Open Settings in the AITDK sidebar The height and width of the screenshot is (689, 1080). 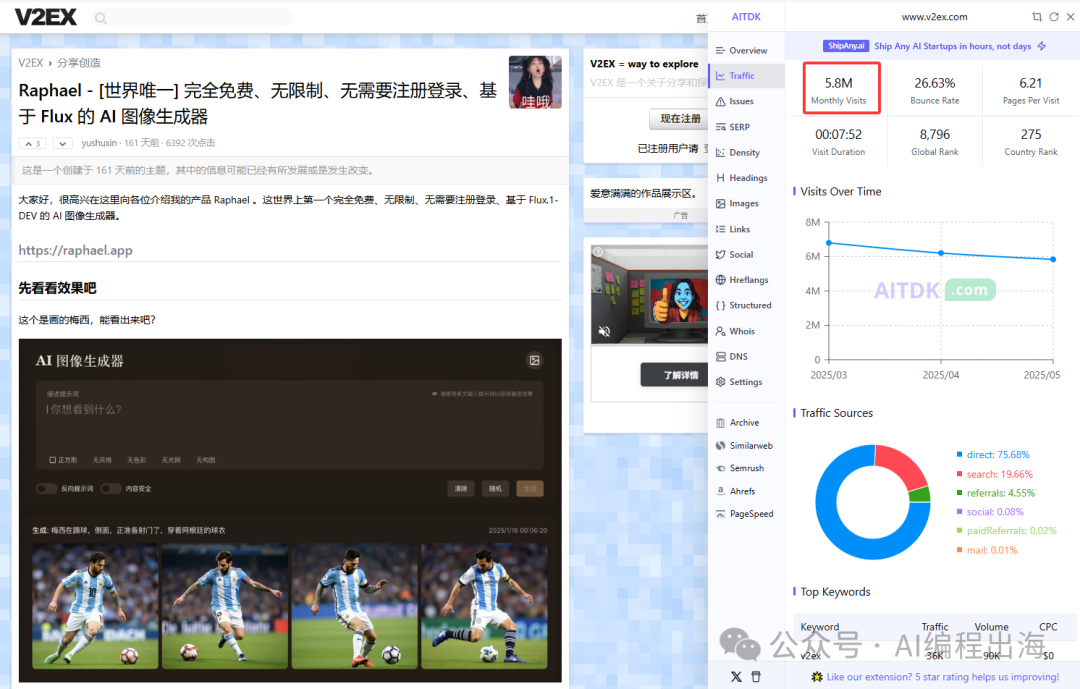coord(745,382)
